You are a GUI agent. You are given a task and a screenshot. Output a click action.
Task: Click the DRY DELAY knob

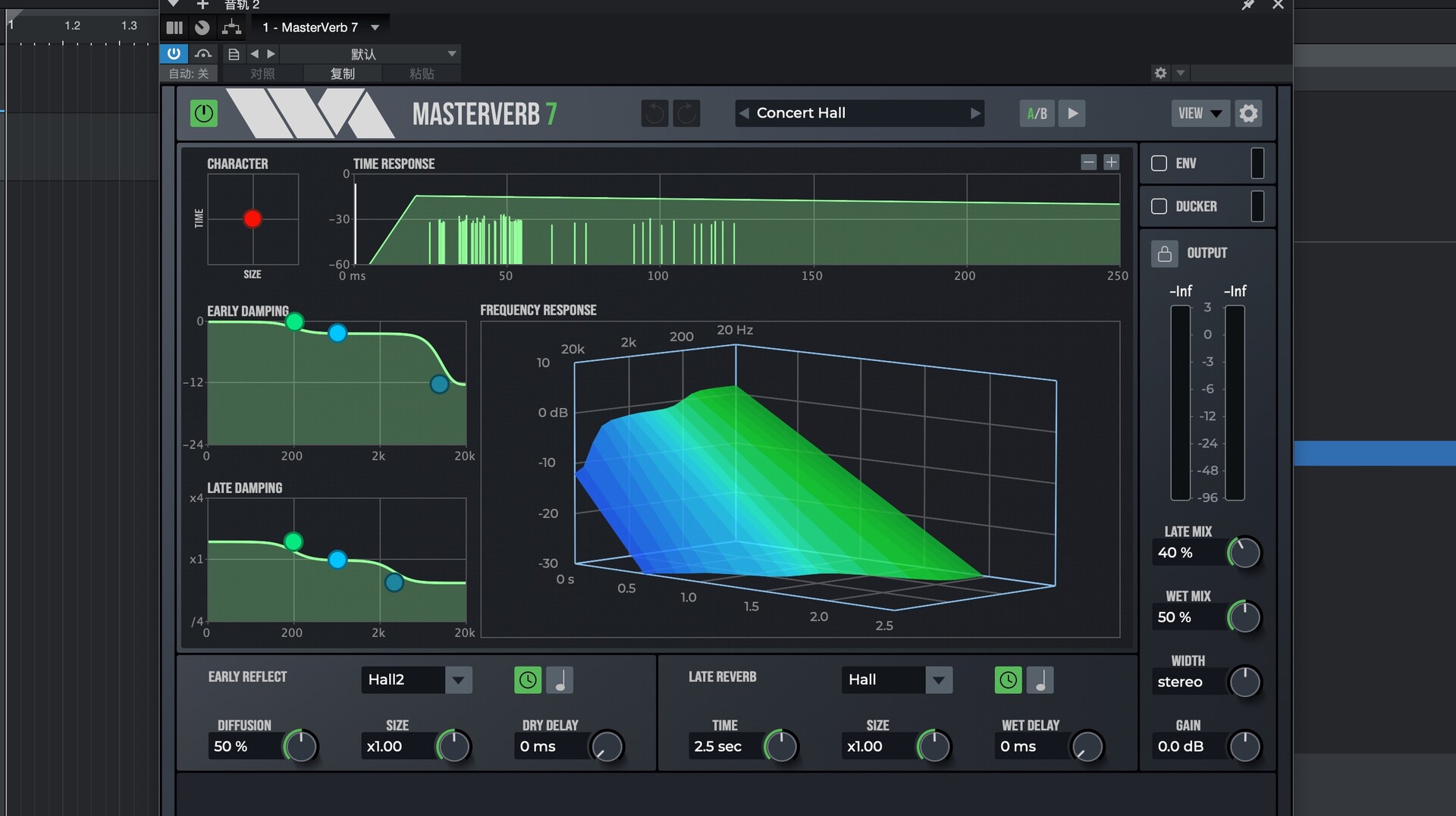(607, 746)
